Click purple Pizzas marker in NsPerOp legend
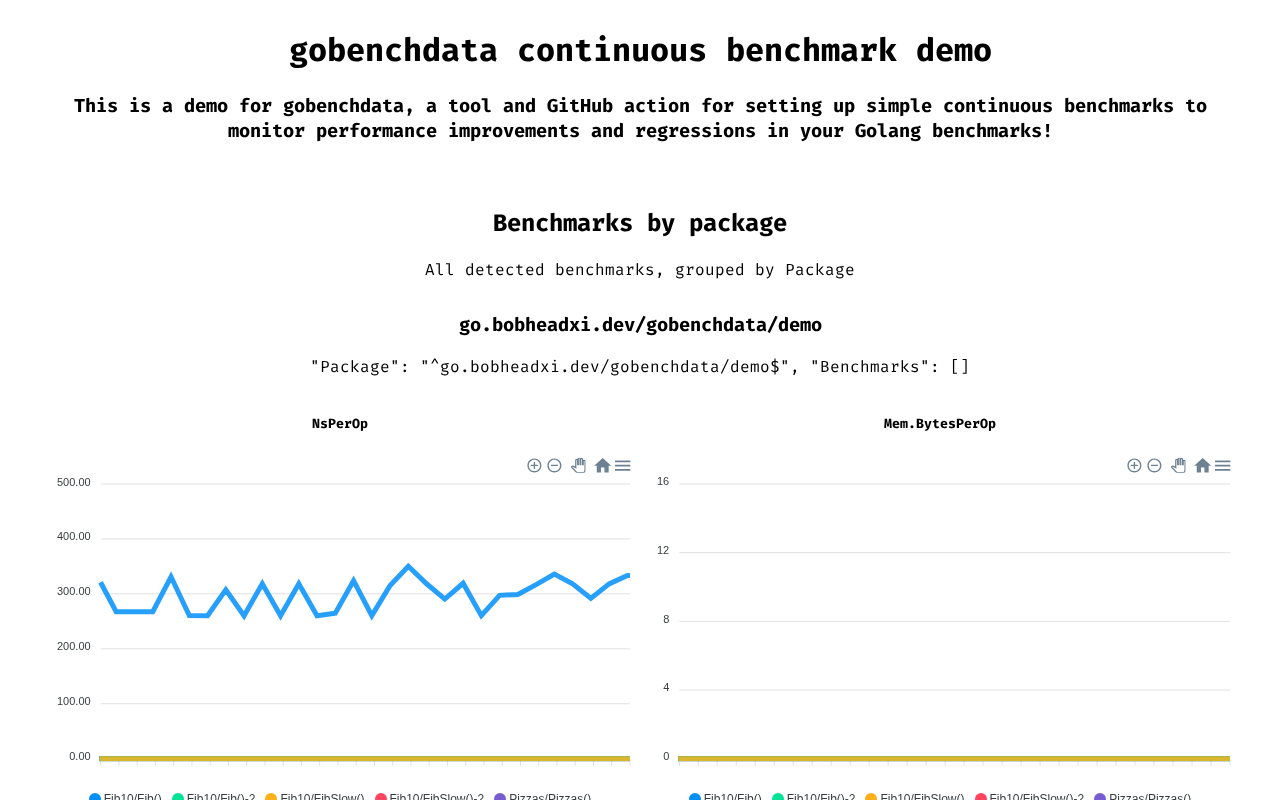1280x800 pixels. click(x=500, y=797)
